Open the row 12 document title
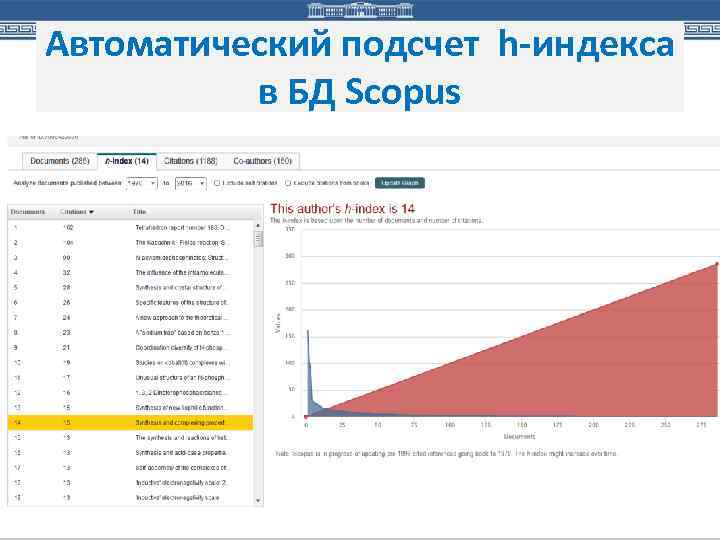Image resolution: width=720 pixels, height=540 pixels. tap(180, 393)
